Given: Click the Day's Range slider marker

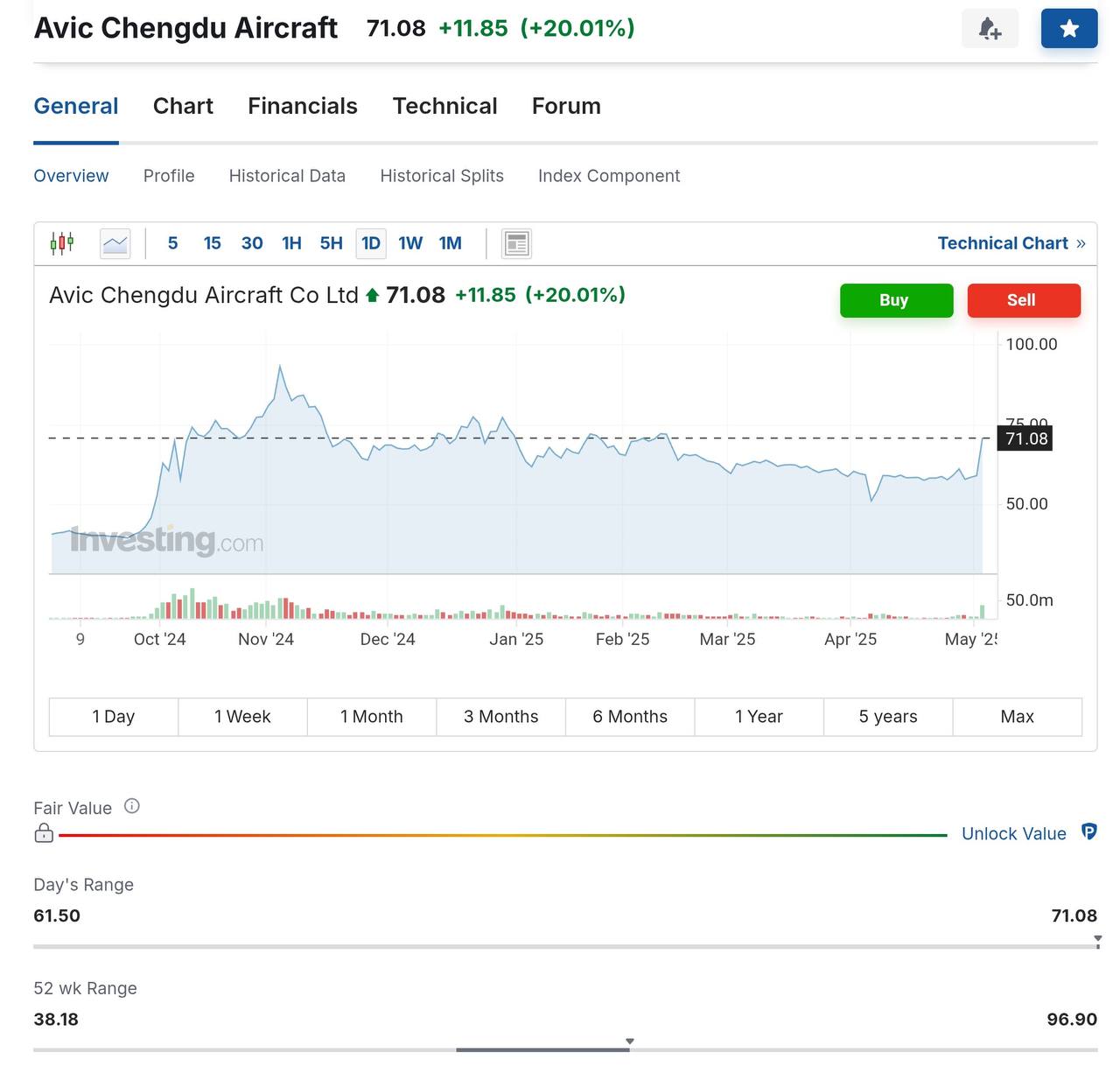Looking at the screenshot, I should pos(1097,940).
